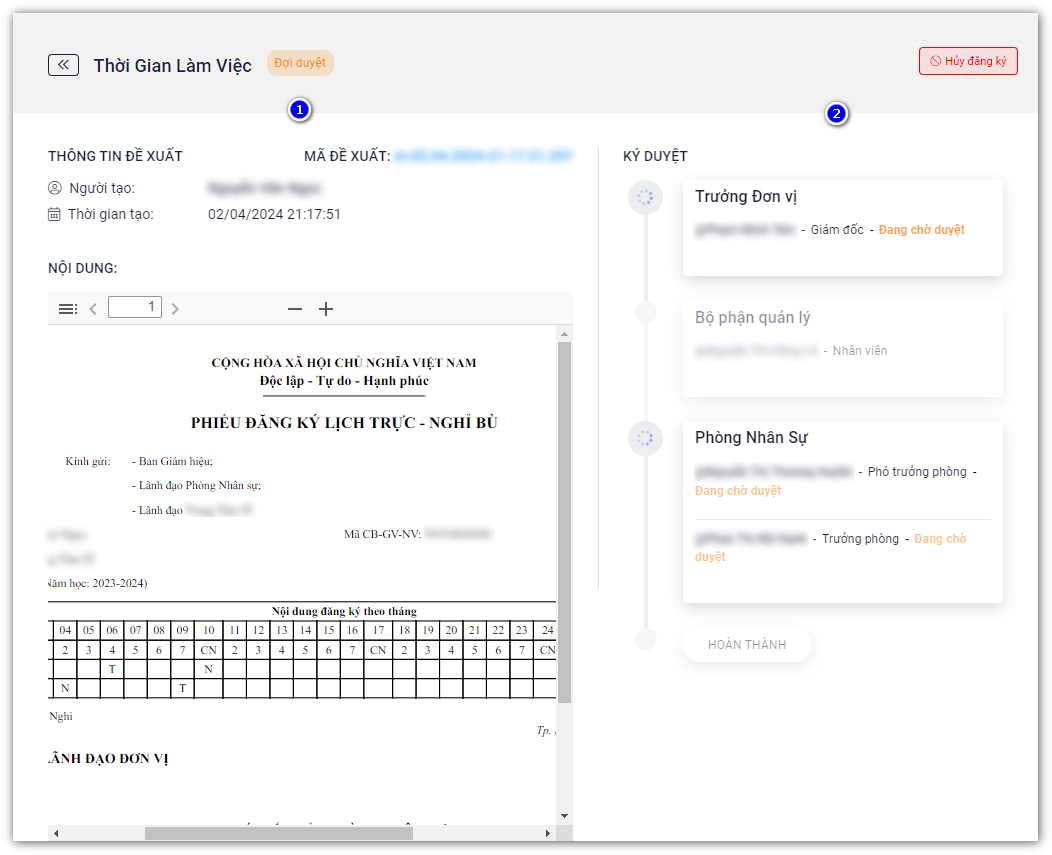The width and height of the screenshot is (1052, 855).
Task: Zoom out the document with minus icon
Action: click(294, 309)
